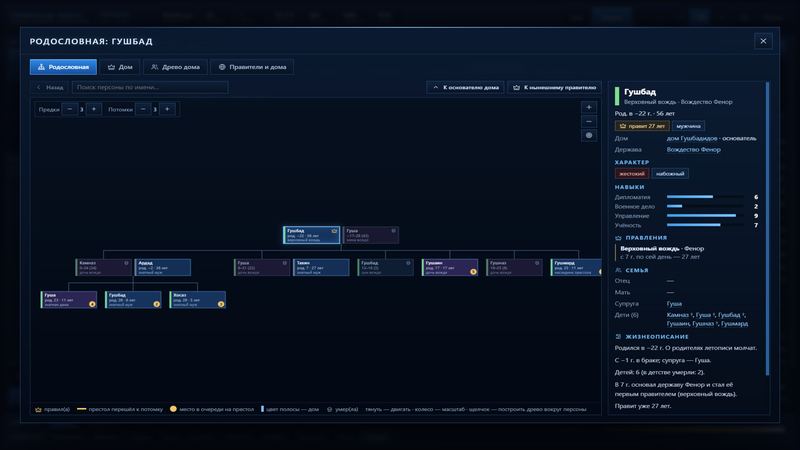The width and height of the screenshot is (800, 450).
Task: Close the Родословная dialog
Action: [763, 41]
